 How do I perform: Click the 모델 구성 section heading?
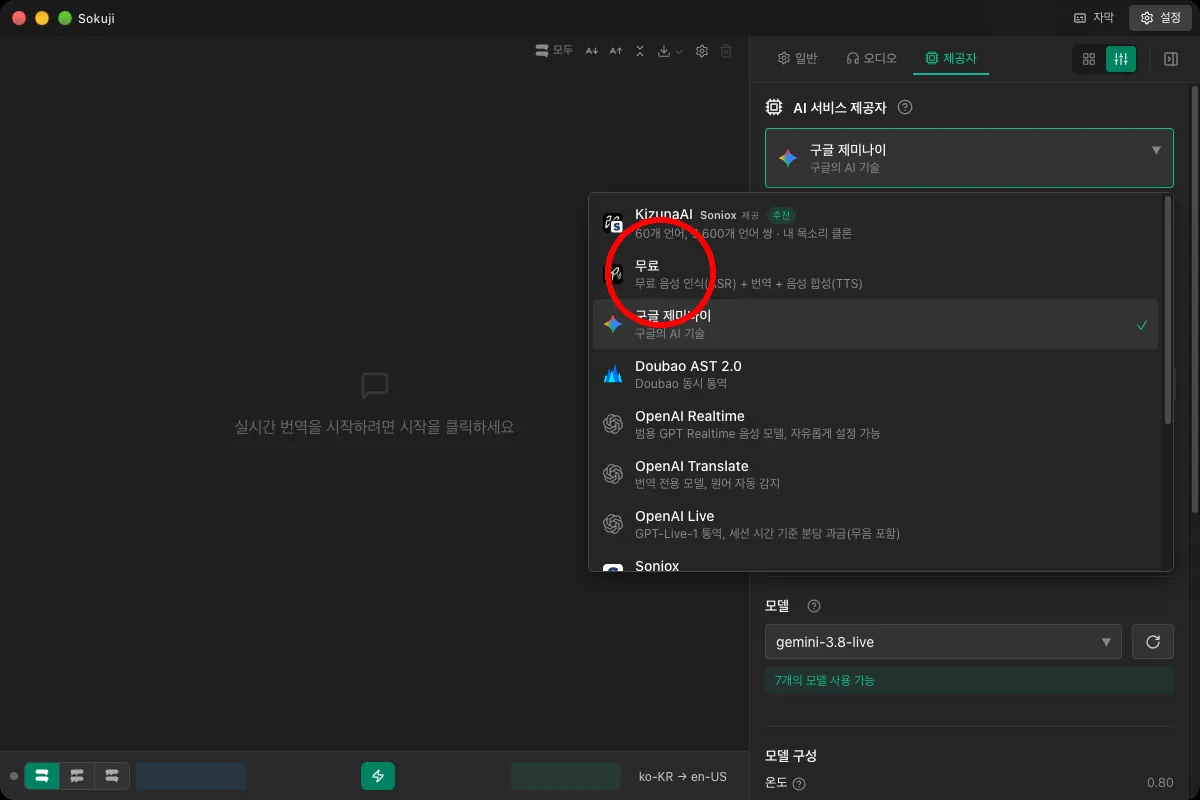tap(790, 755)
